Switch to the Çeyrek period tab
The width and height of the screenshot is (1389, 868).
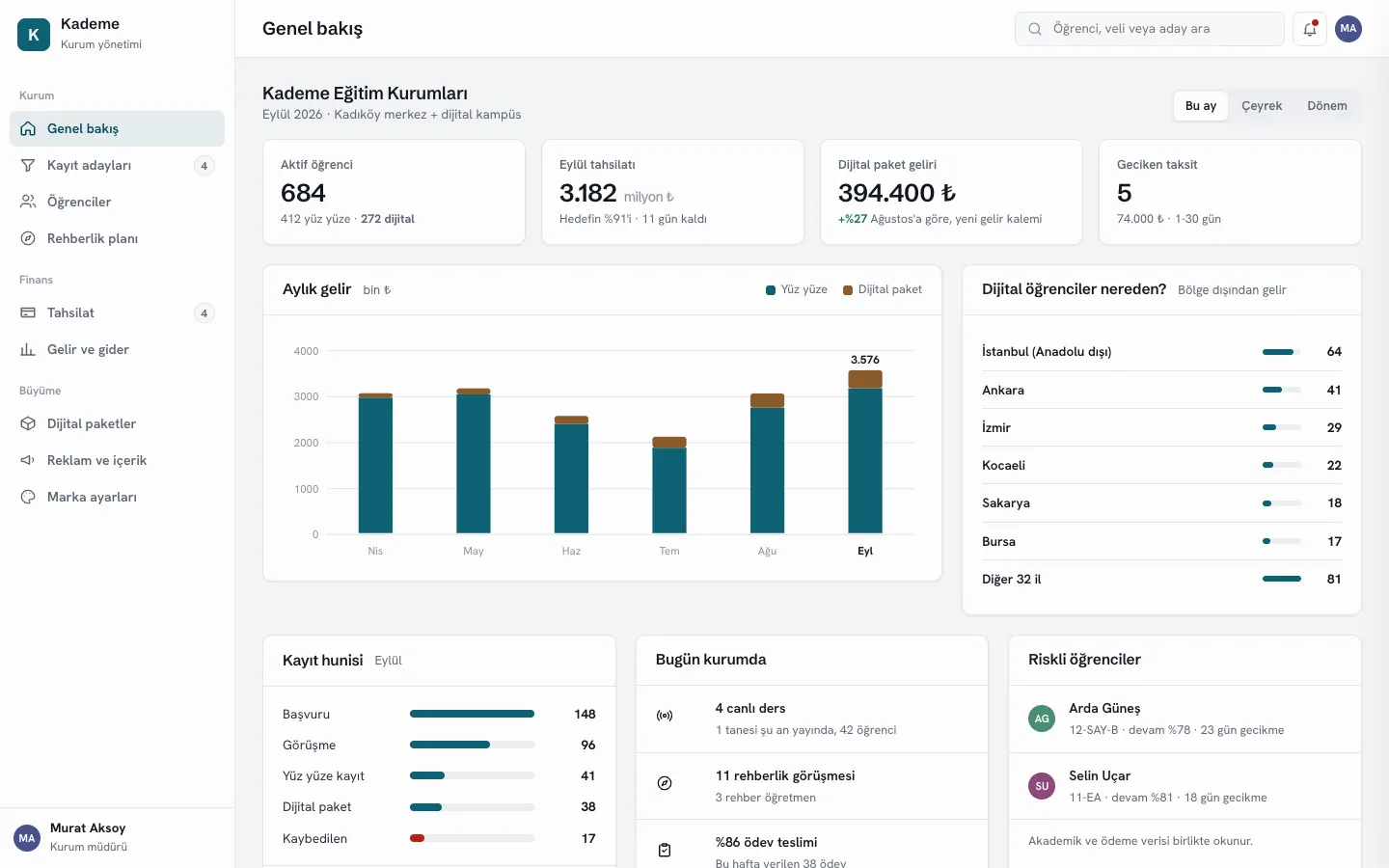pos(1262,106)
